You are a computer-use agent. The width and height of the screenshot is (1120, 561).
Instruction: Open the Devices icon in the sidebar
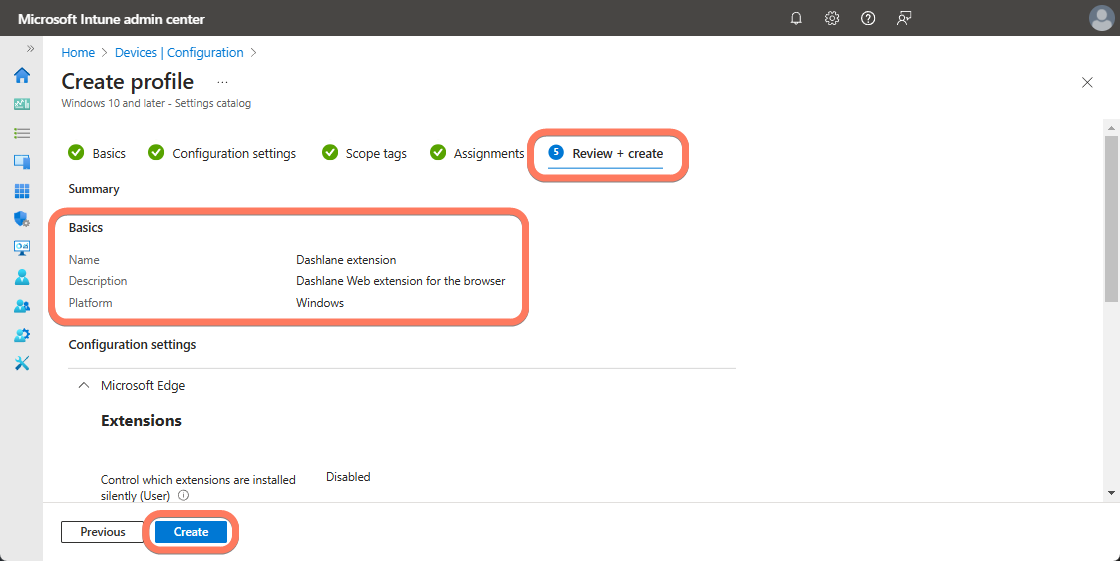21,162
